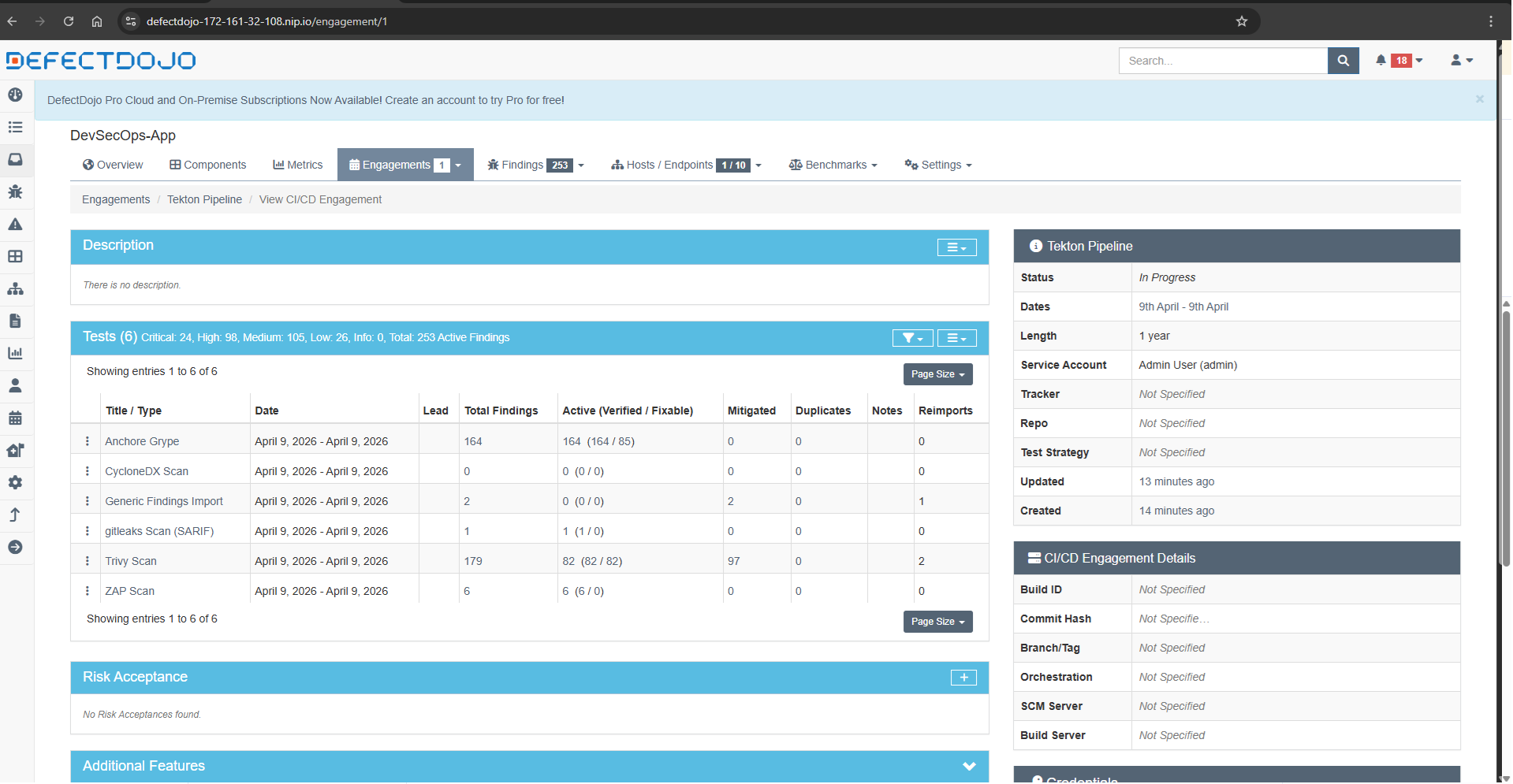Open the Anchore Grype test link

pyautogui.click(x=142, y=441)
